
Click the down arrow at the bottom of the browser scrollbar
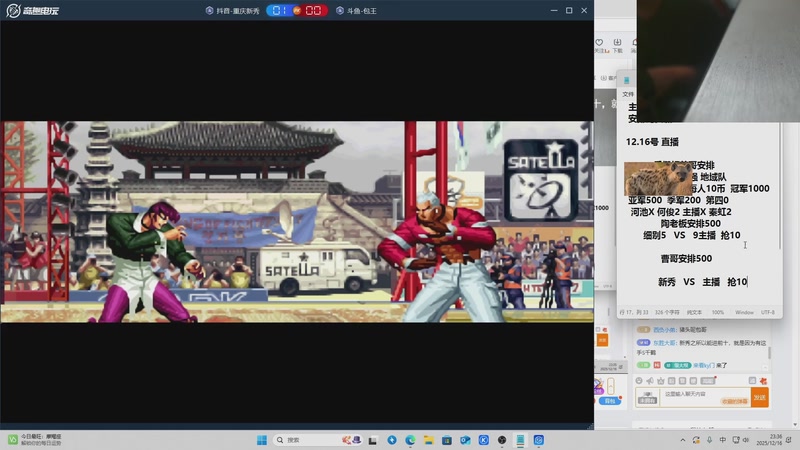(795, 424)
